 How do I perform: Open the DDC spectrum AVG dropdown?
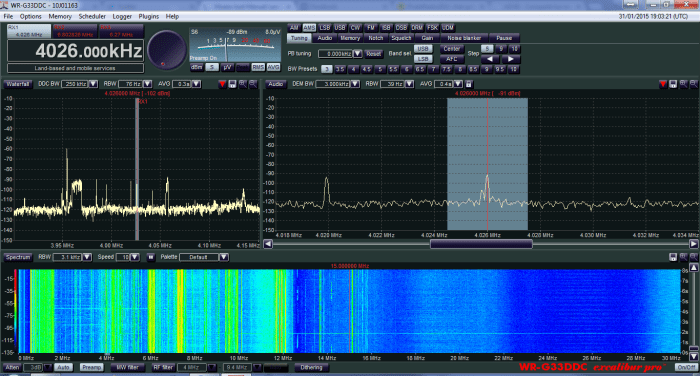point(196,84)
